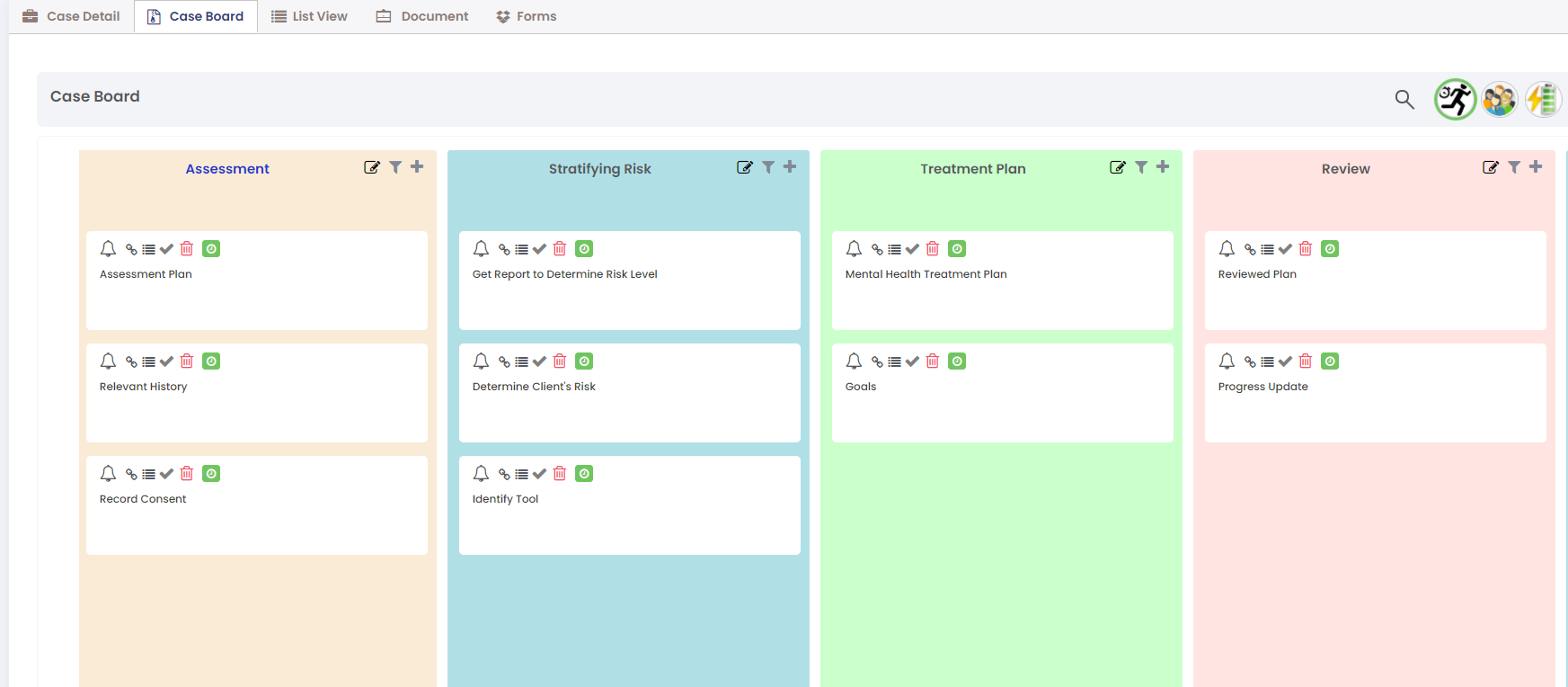Image resolution: width=1568 pixels, height=687 pixels.
Task: Filter the Review column
Action: (x=1514, y=167)
